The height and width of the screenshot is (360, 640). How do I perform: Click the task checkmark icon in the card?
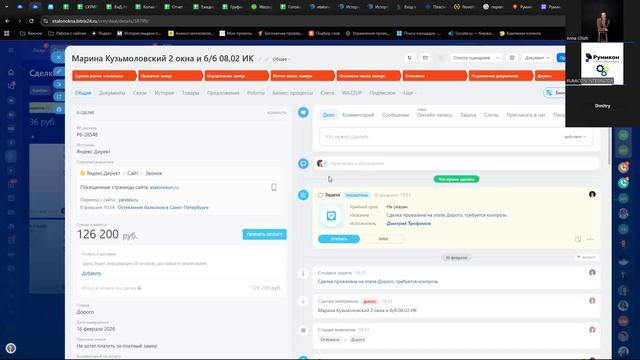[331, 216]
